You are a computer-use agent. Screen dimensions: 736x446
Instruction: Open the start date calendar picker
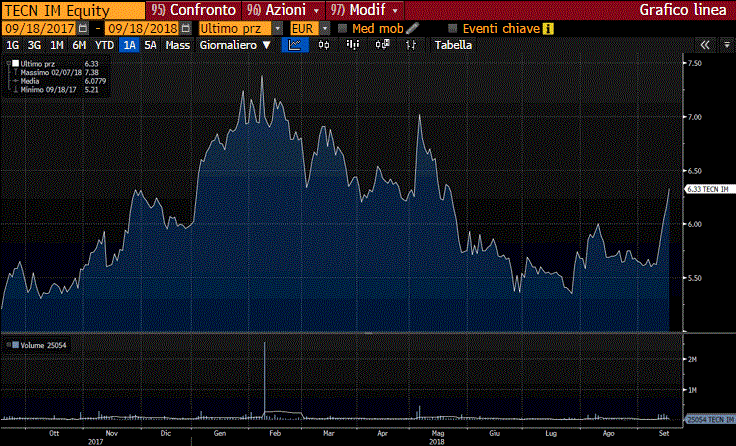(x=83, y=29)
